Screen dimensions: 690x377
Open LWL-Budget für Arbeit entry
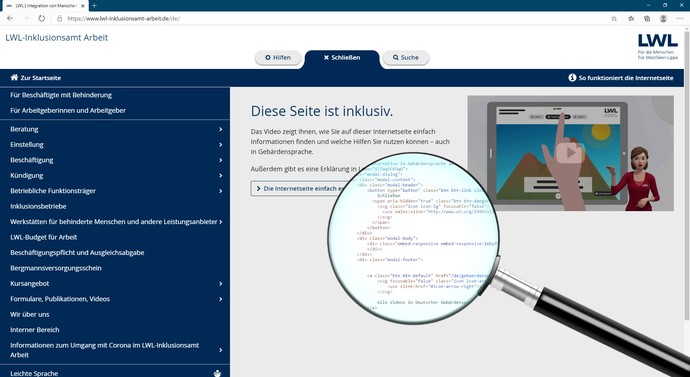[x=44, y=237]
